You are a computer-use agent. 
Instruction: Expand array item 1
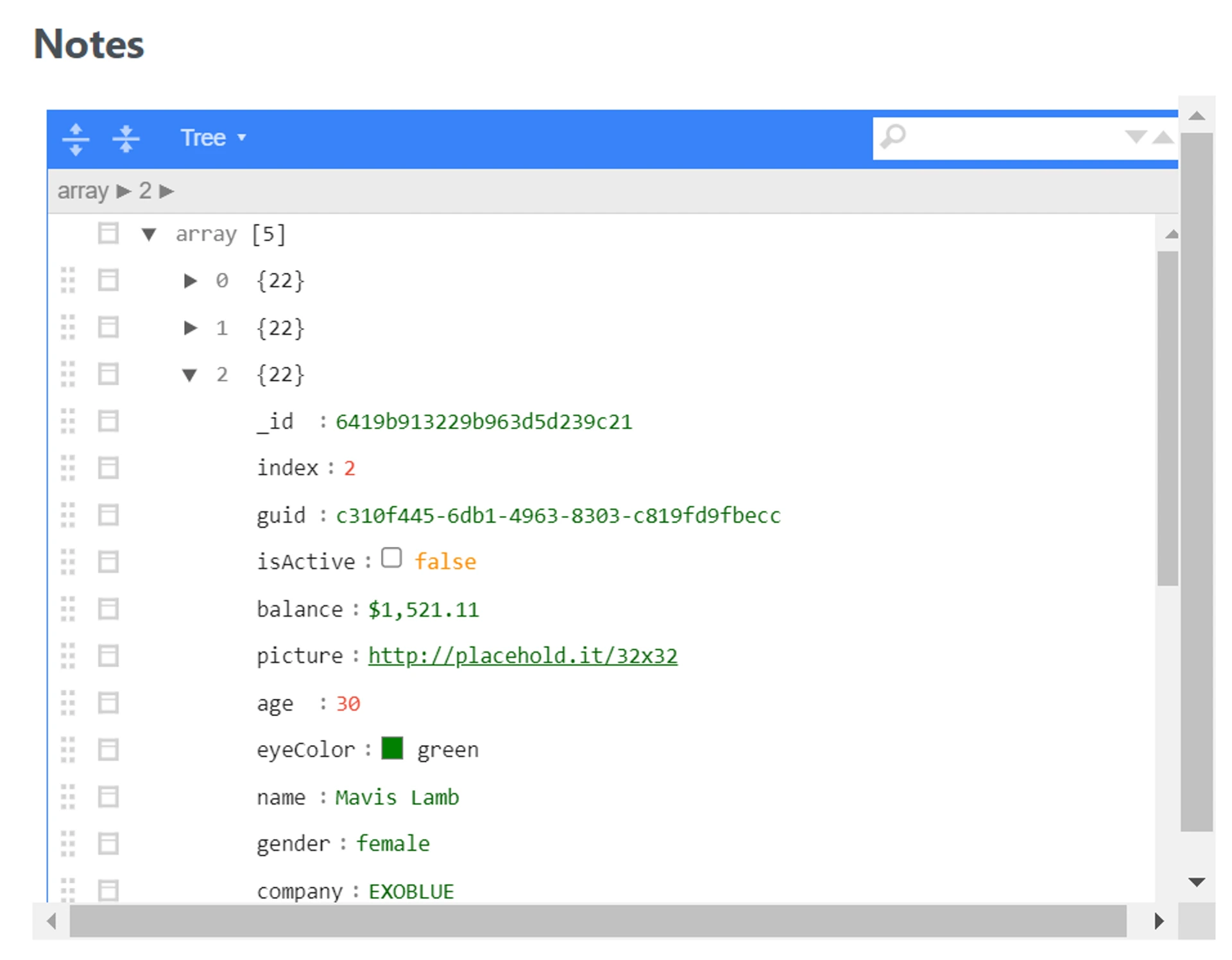pyautogui.click(x=190, y=328)
